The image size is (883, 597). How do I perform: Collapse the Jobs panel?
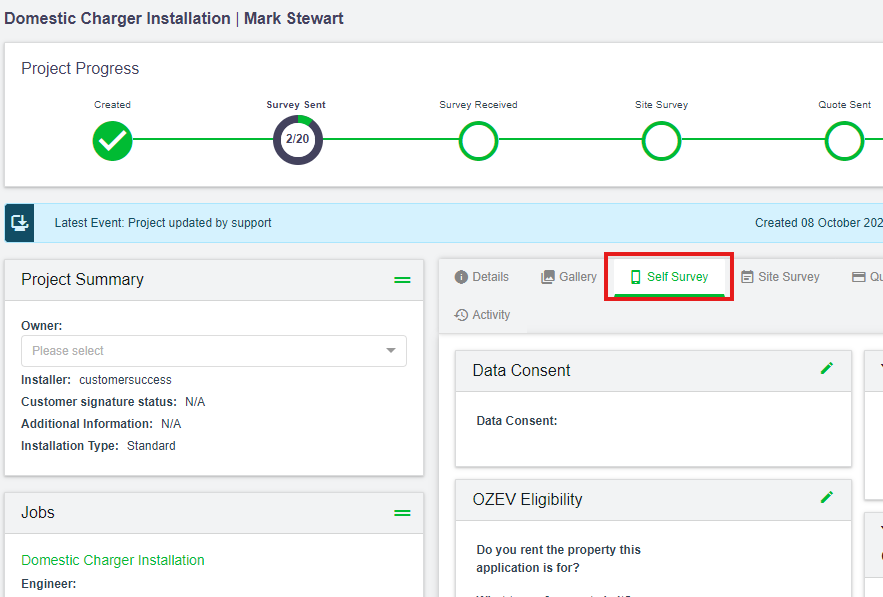(x=402, y=513)
